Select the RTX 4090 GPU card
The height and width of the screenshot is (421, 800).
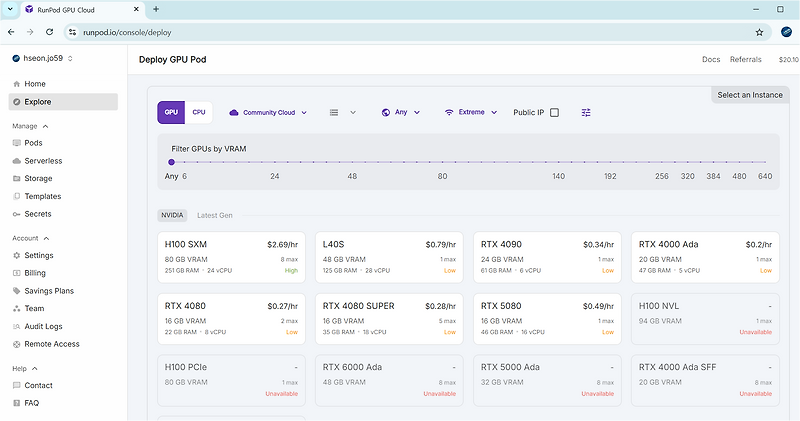[x=547, y=257]
